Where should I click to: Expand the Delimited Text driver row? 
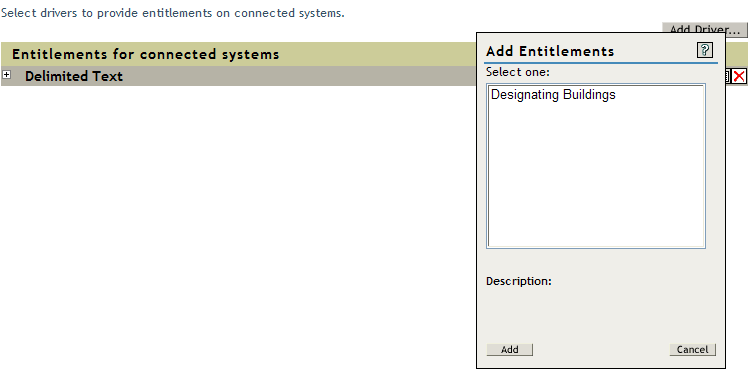click(6, 75)
